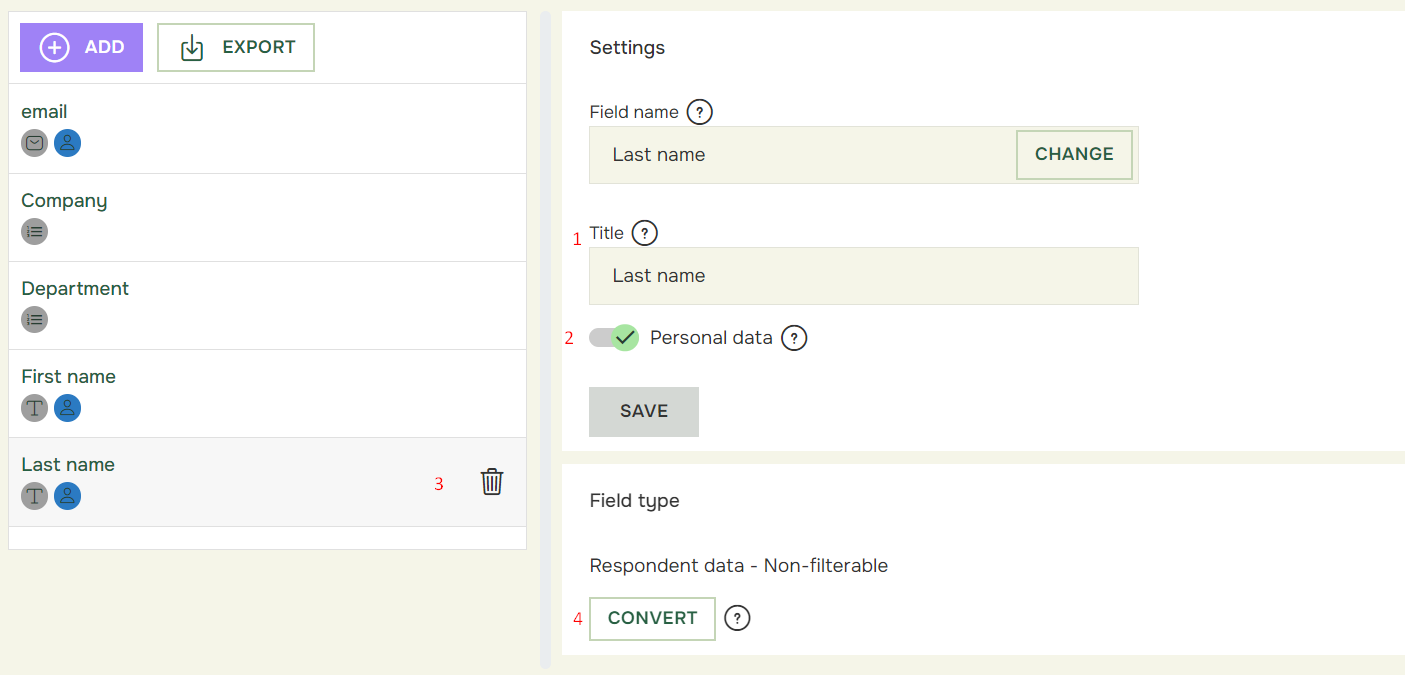Delete the Last name field via trash icon
The image size is (1405, 675).
(x=492, y=482)
